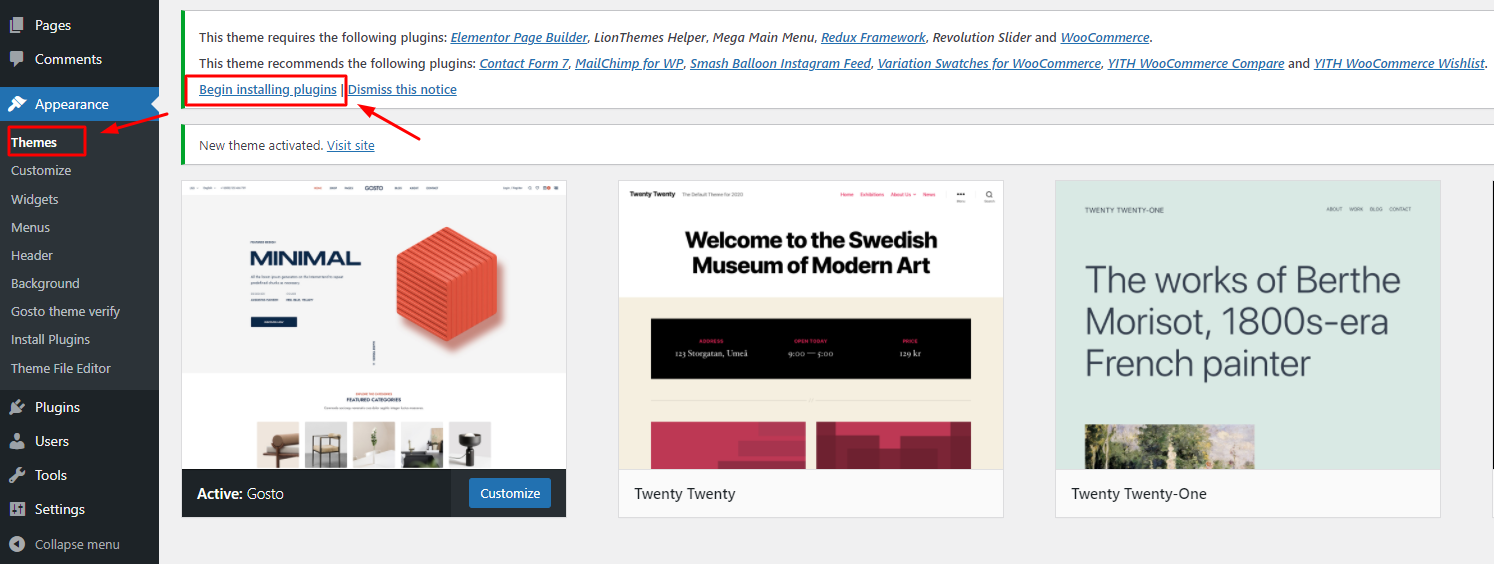
Task: Follow the Visit site link
Action: click(x=350, y=145)
